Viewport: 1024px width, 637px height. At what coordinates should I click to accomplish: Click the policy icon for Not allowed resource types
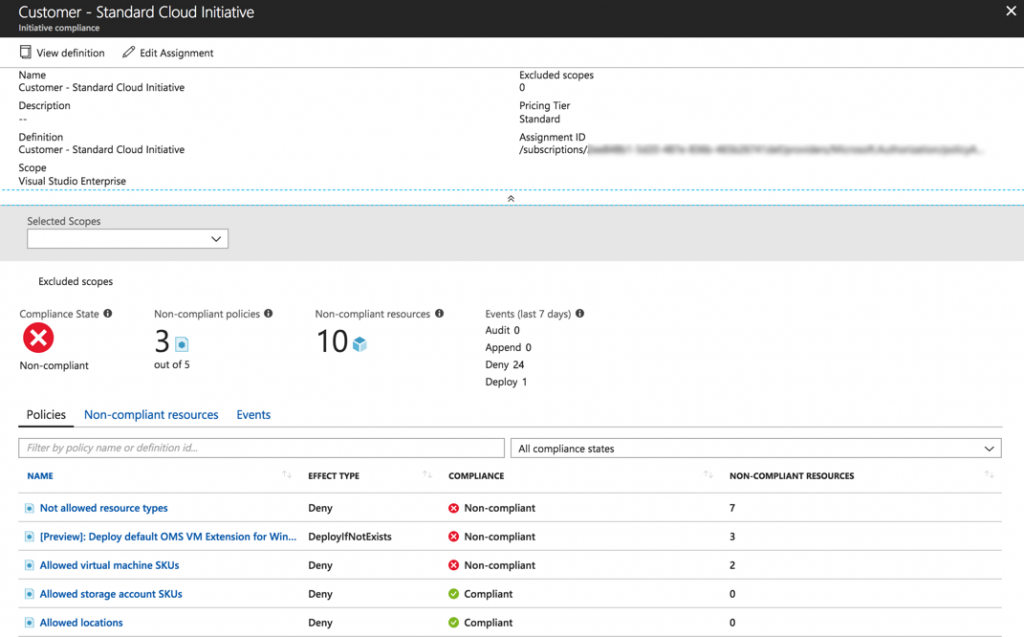29,508
